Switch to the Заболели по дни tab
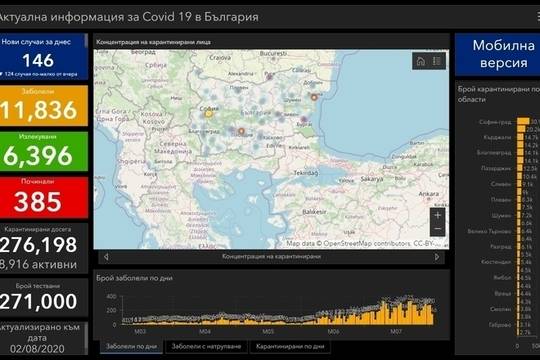The height and width of the screenshot is (360, 540). tap(131, 347)
